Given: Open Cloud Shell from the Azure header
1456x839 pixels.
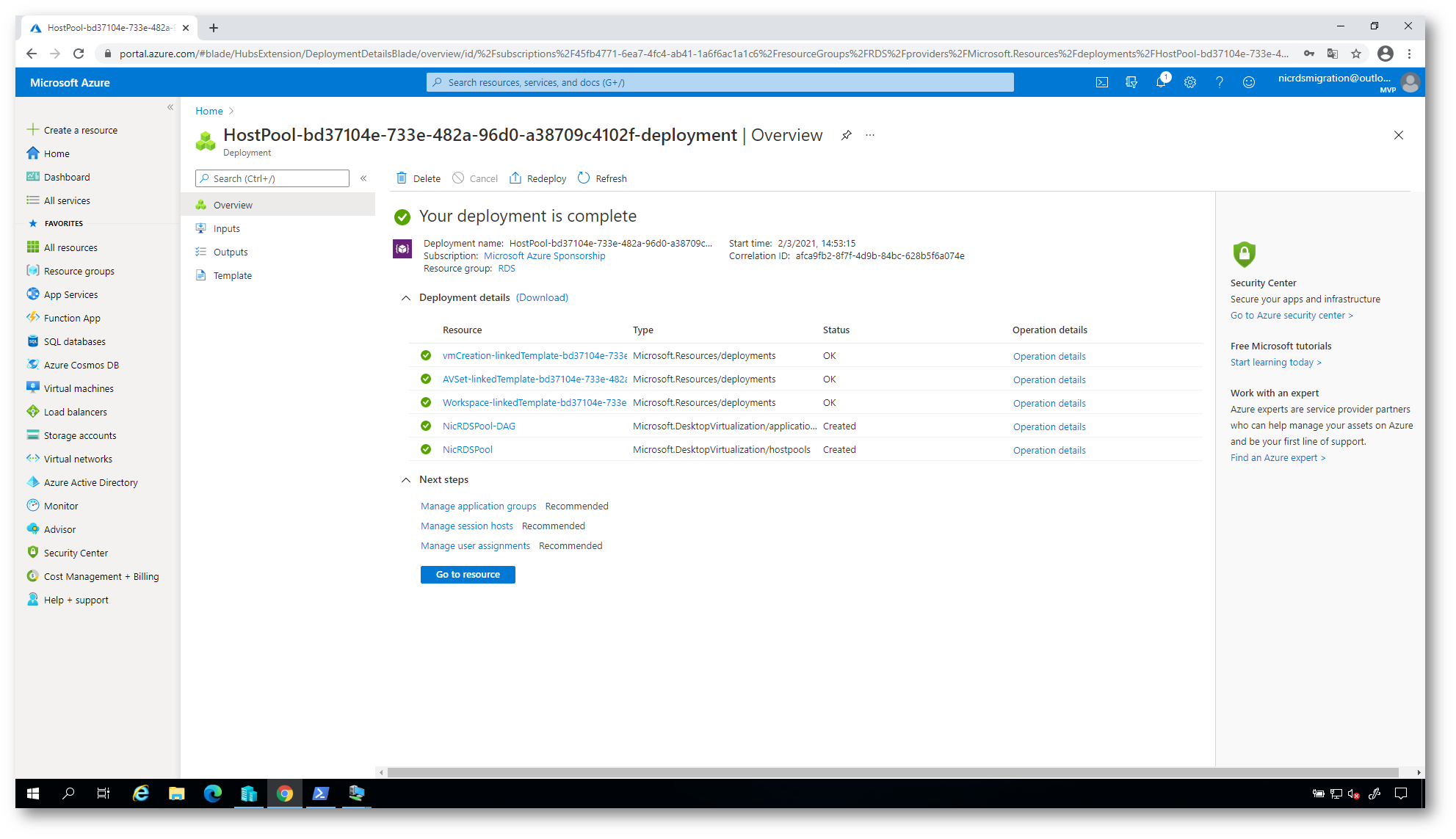Looking at the screenshot, I should coord(1102,83).
